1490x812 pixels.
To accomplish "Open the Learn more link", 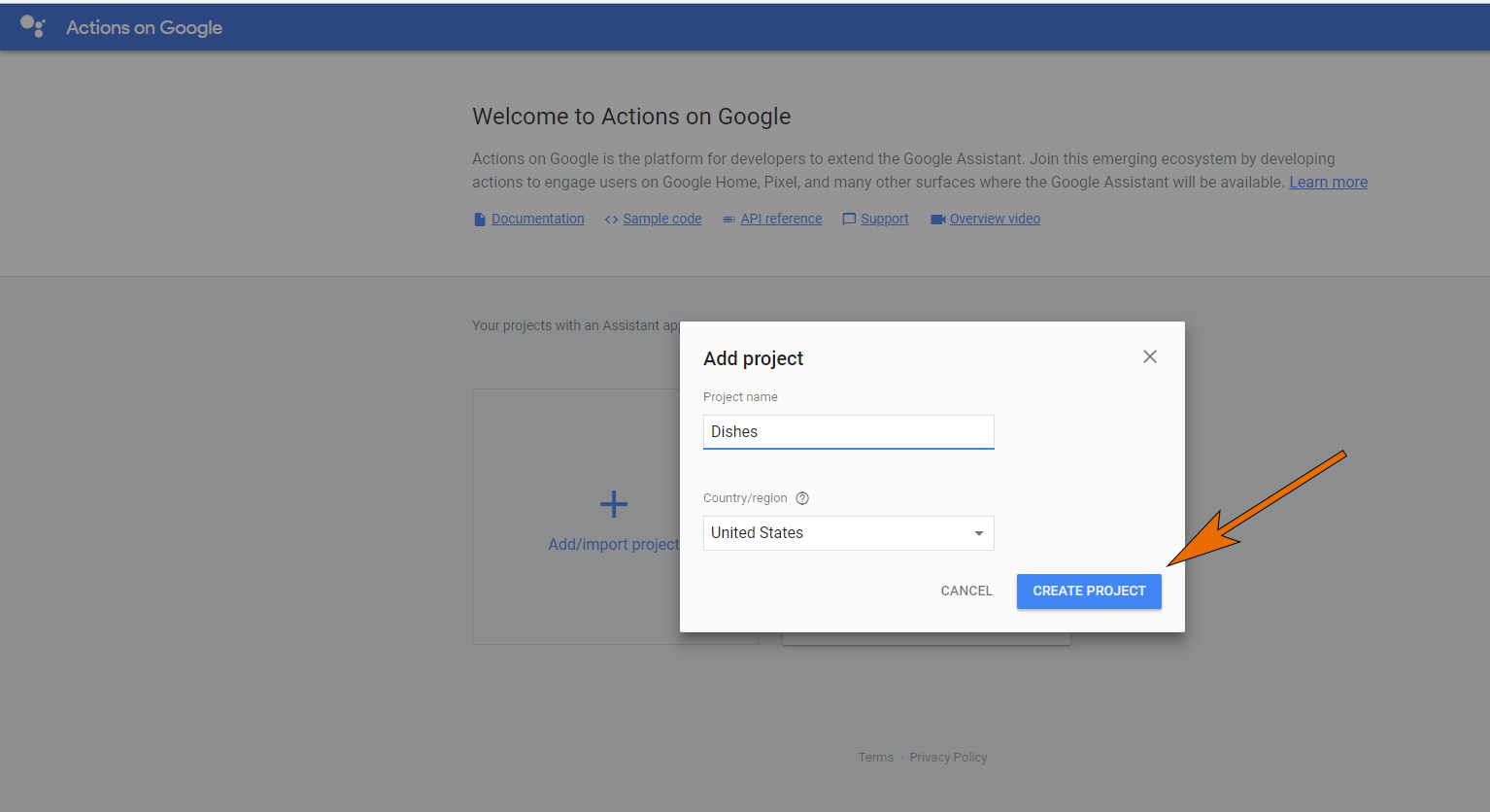I will pyautogui.click(x=1328, y=182).
